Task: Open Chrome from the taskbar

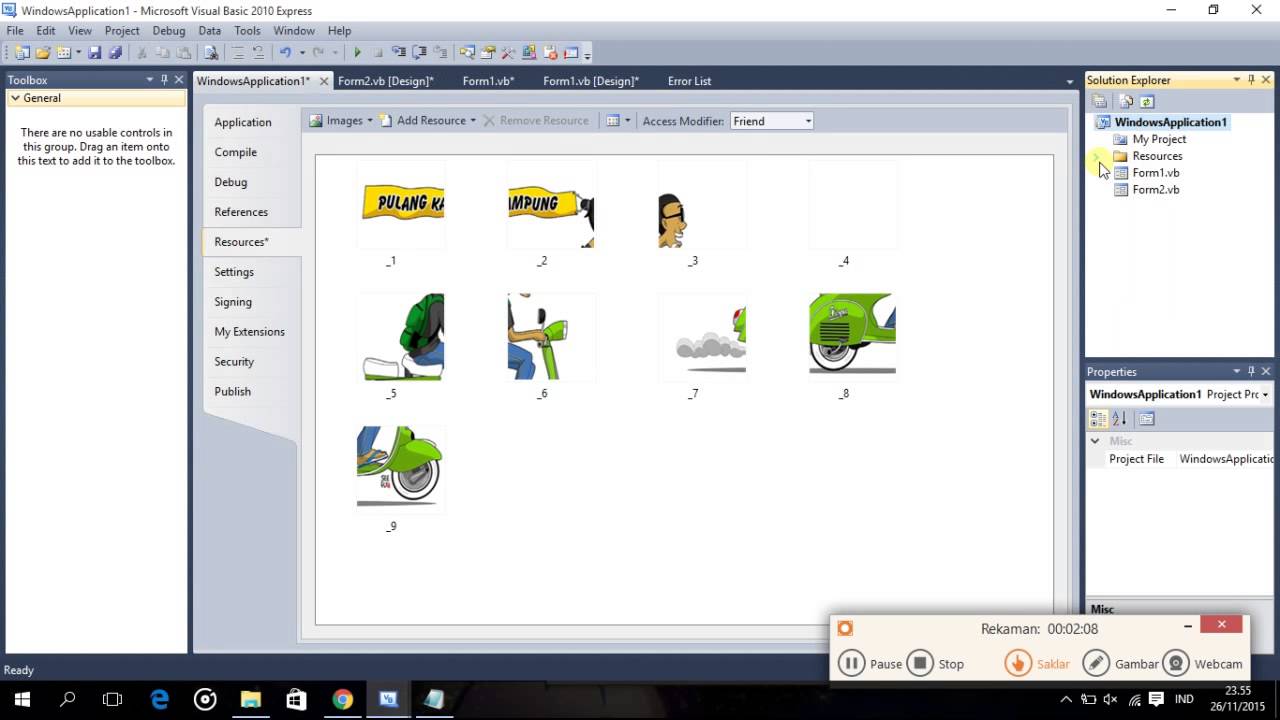Action: tap(343, 700)
